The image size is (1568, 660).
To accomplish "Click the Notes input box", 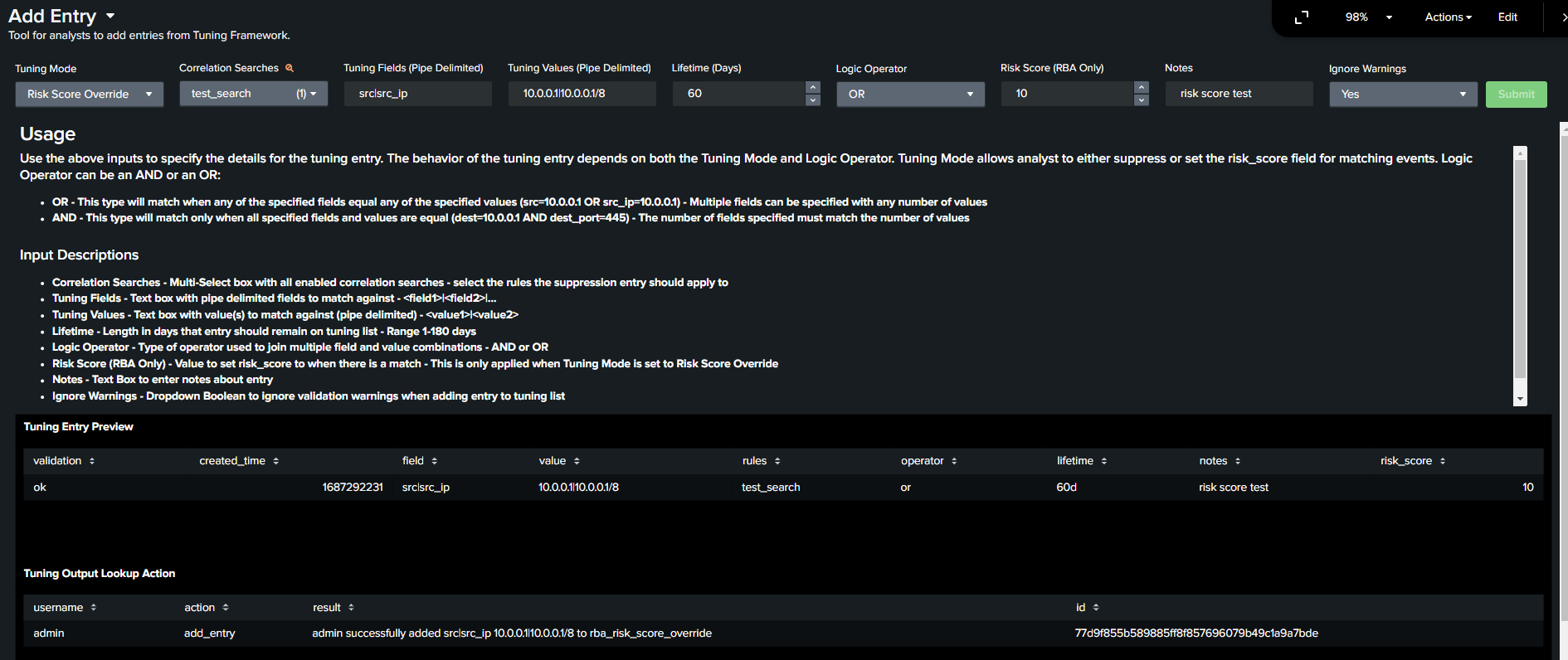I will (x=1239, y=94).
